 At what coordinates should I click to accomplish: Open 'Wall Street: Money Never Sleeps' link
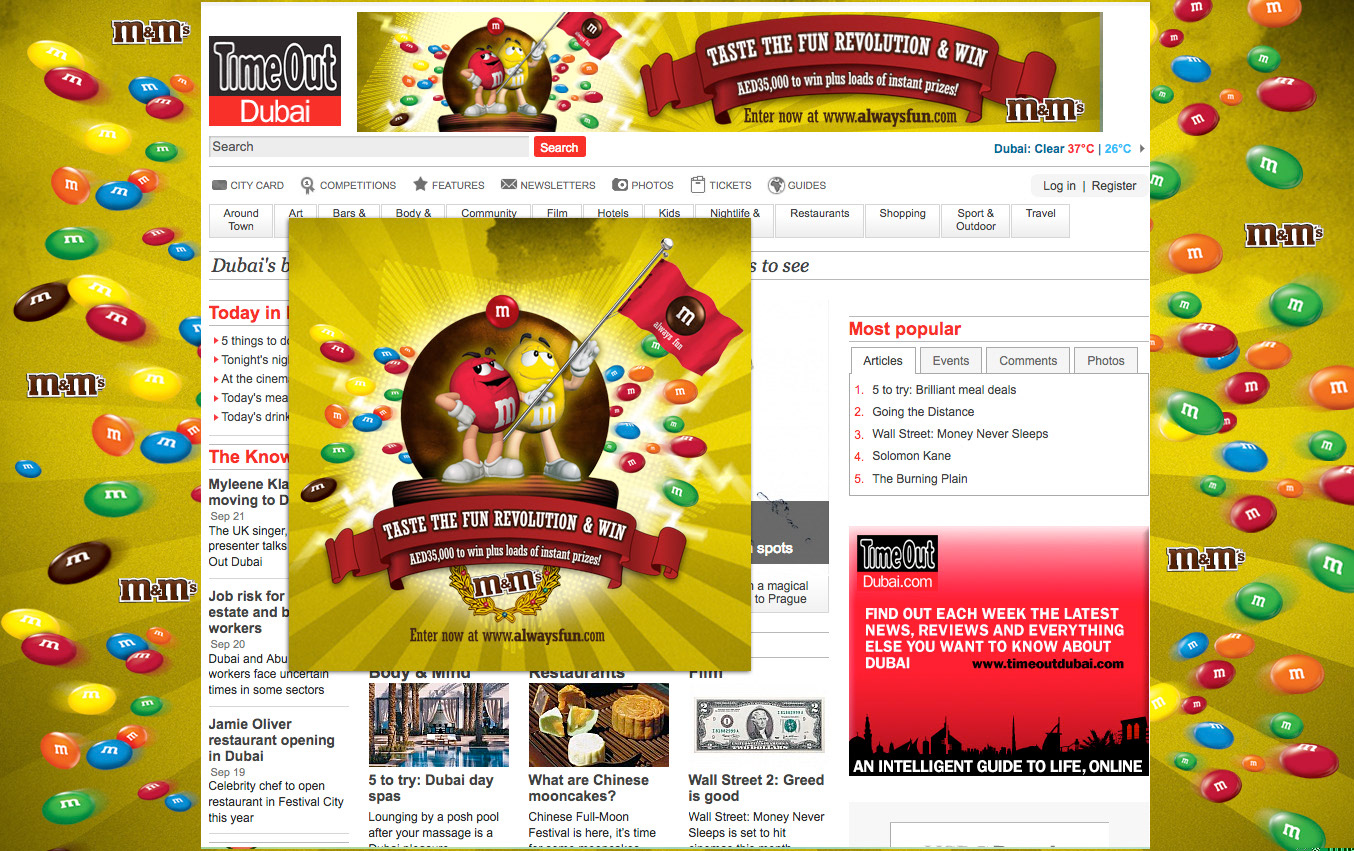(x=960, y=434)
